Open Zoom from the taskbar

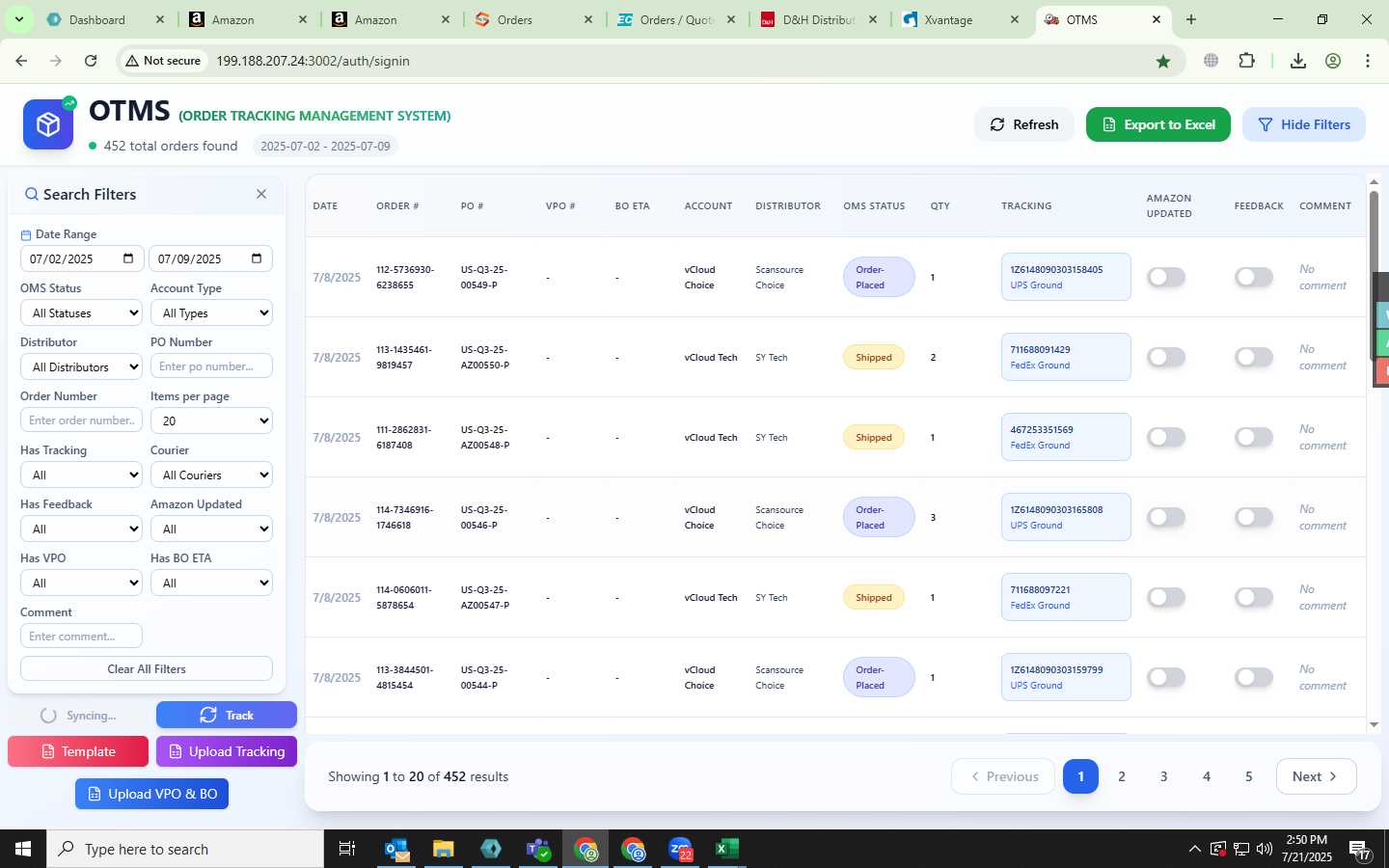(681, 849)
